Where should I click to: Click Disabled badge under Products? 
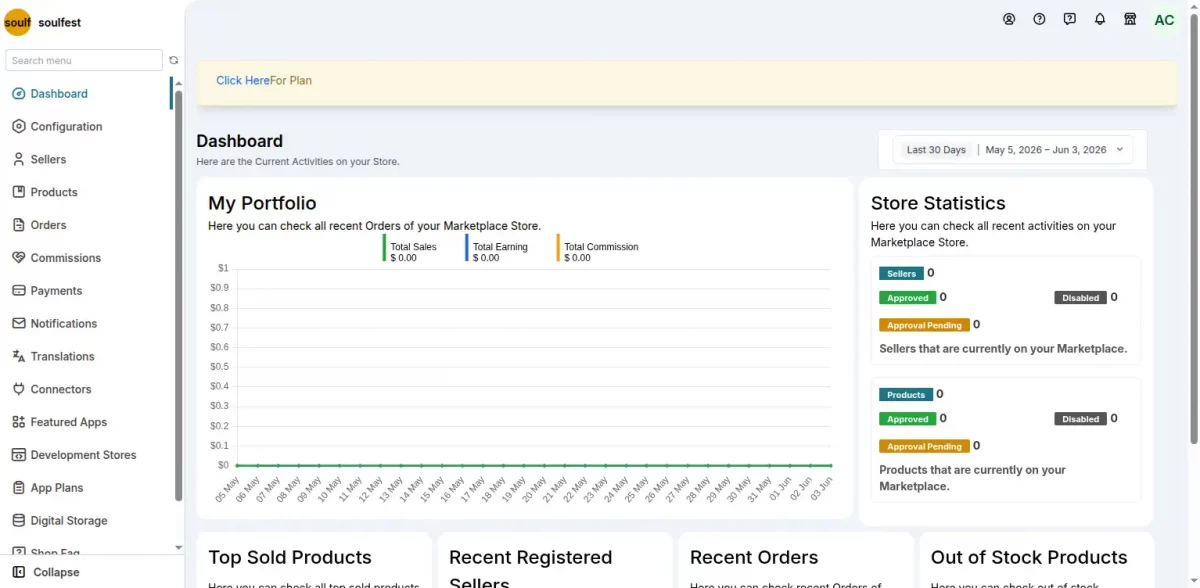click(1080, 419)
